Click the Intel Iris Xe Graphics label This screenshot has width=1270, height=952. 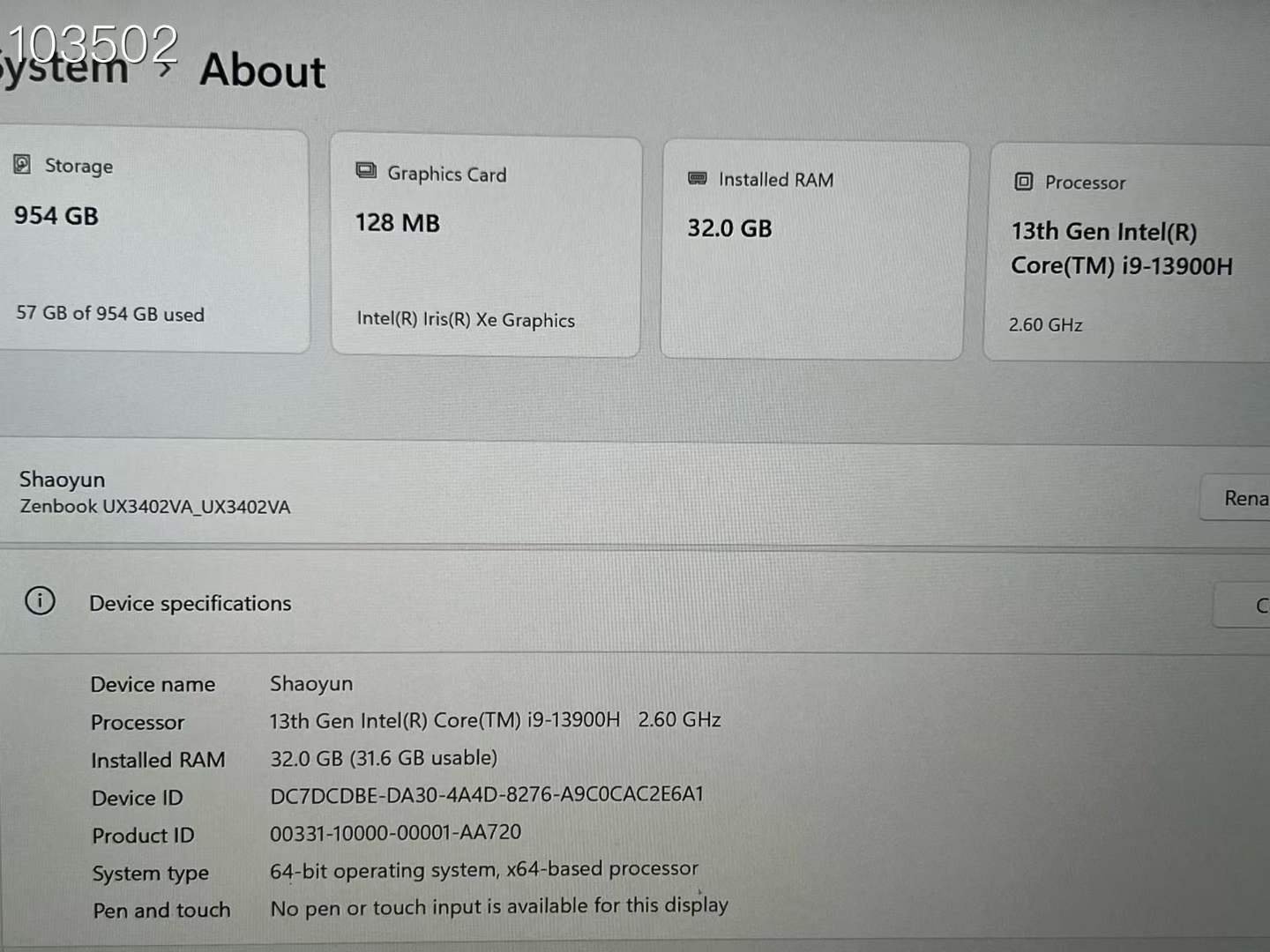coord(466,319)
